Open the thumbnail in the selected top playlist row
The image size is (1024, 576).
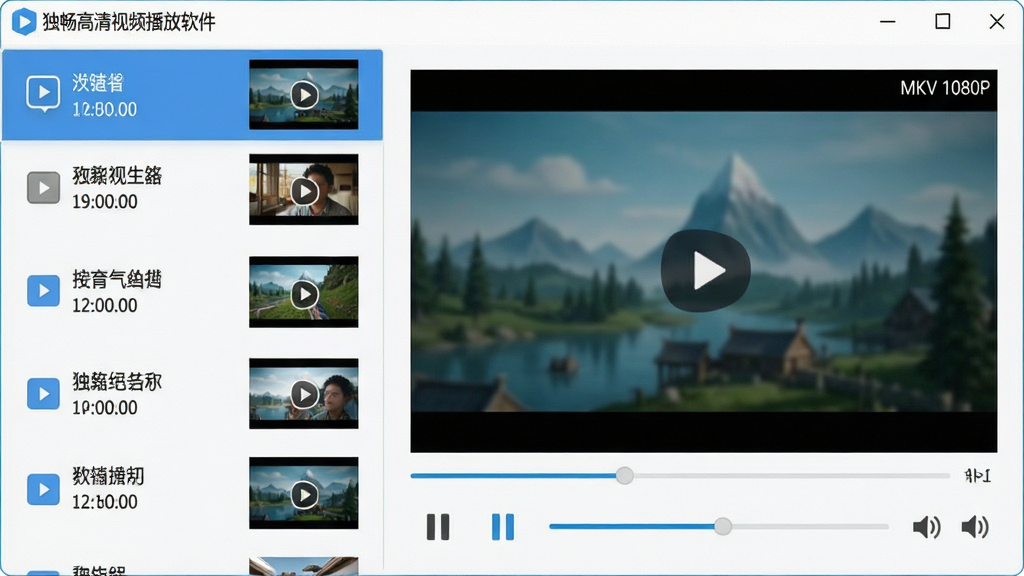point(304,95)
